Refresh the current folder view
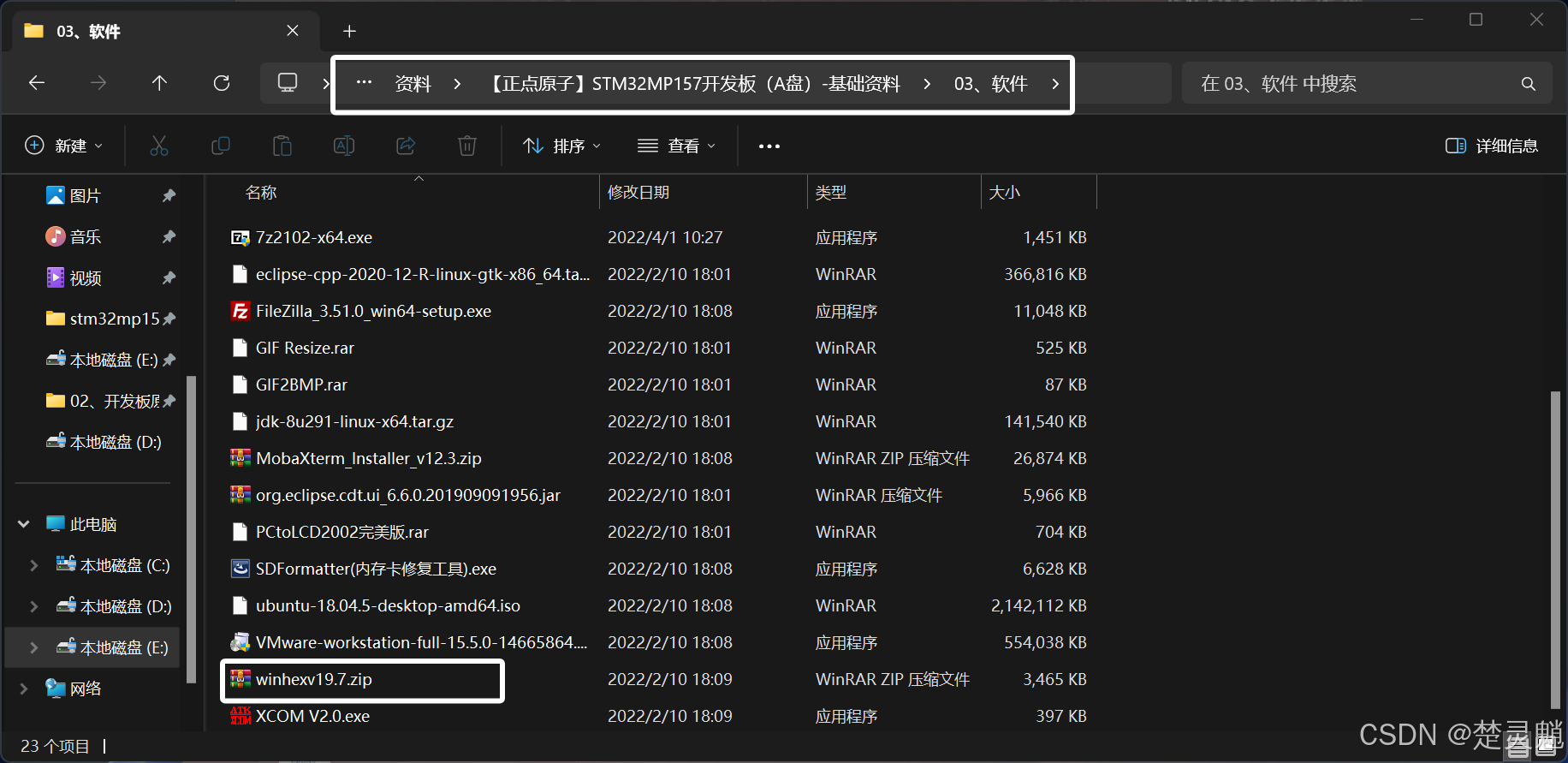The image size is (1568, 763). click(x=222, y=83)
